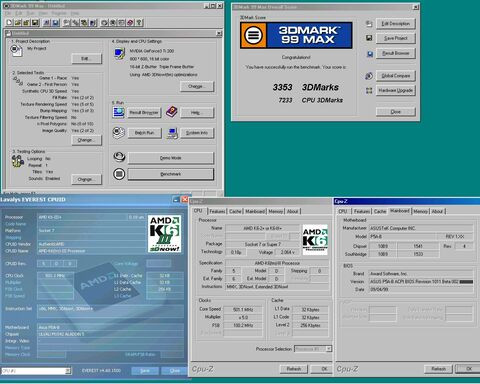Click Edit Description in the score window

396,24
